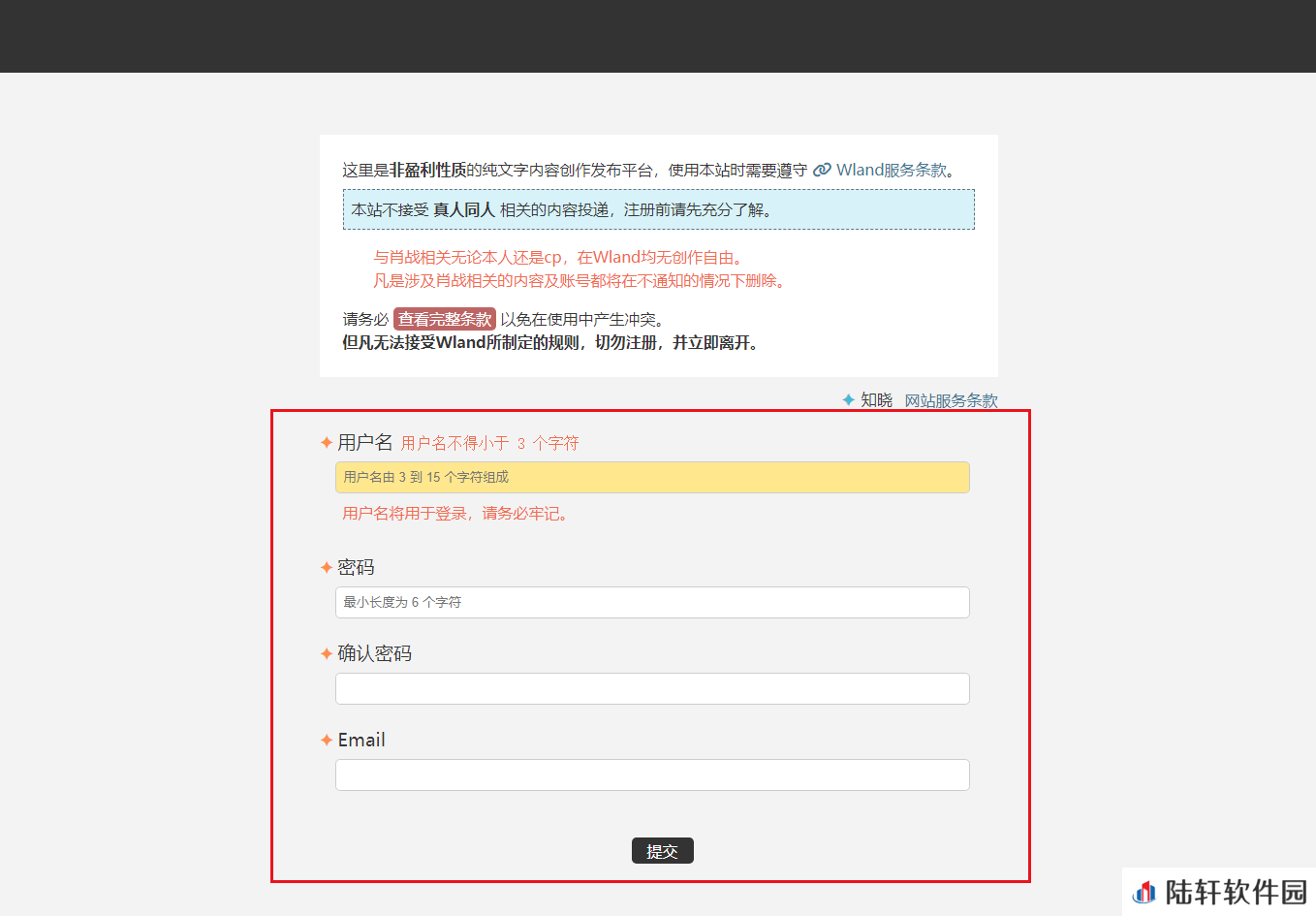Screen dimensions: 1316x916
Task: Open the Wland服务条款 hyperlink
Action: [892, 170]
